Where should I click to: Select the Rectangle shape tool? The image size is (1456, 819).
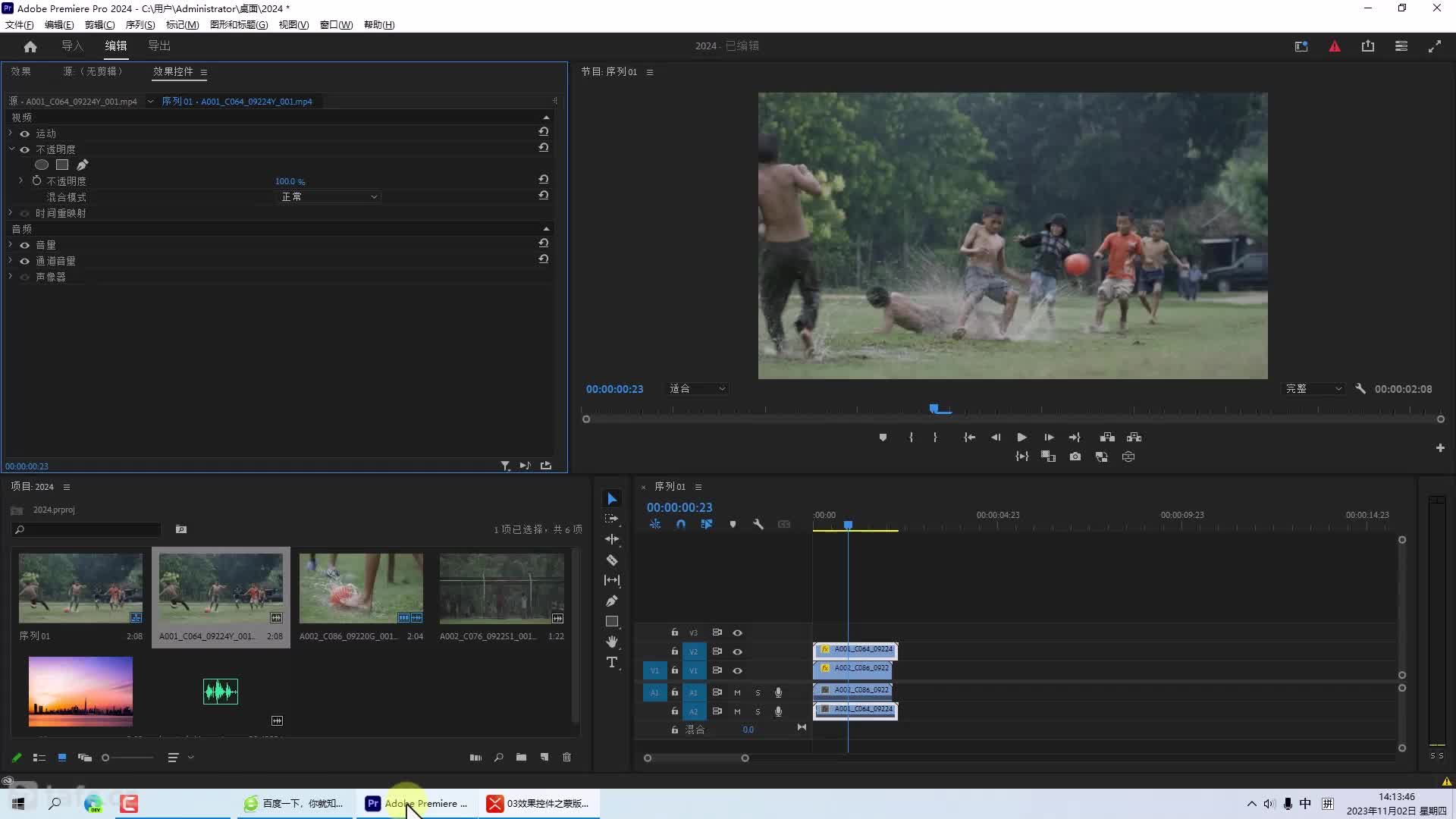coord(612,621)
